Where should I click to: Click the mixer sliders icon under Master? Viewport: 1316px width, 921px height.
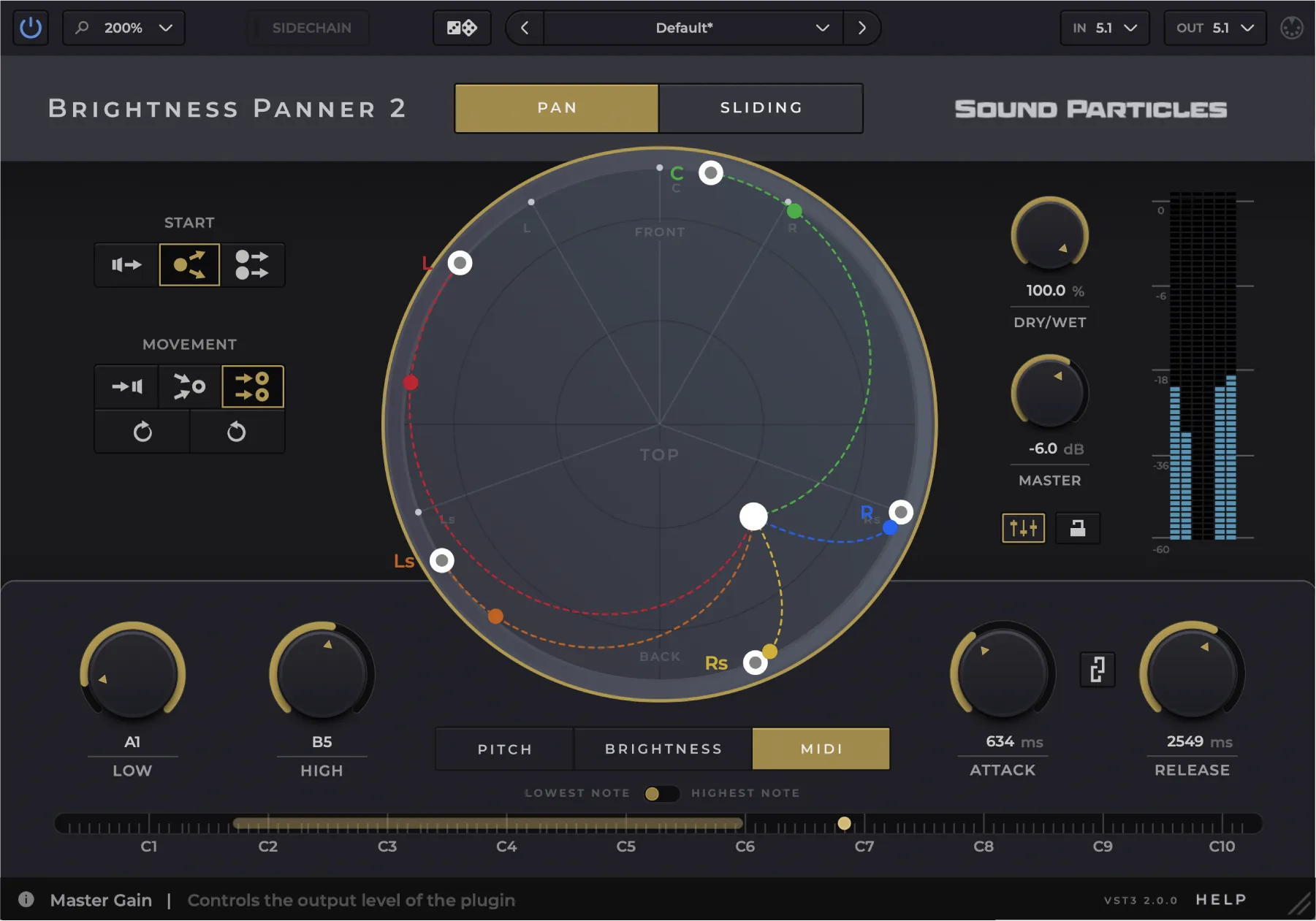1023,527
